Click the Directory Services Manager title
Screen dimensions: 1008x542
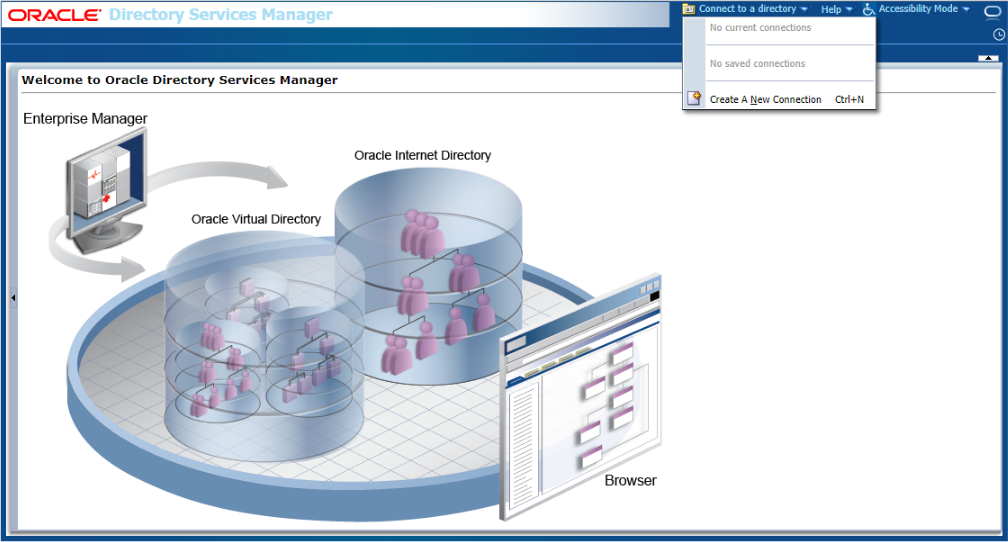pyautogui.click(x=220, y=15)
